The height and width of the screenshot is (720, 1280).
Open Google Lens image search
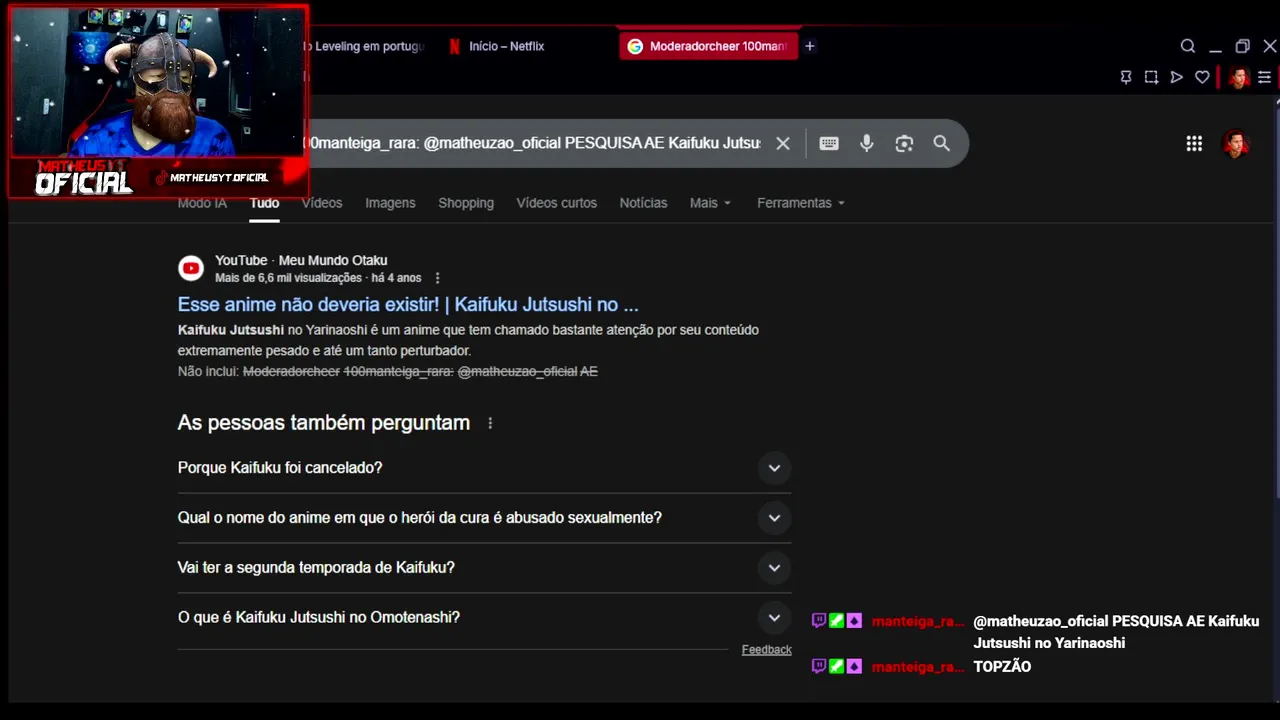click(x=904, y=143)
